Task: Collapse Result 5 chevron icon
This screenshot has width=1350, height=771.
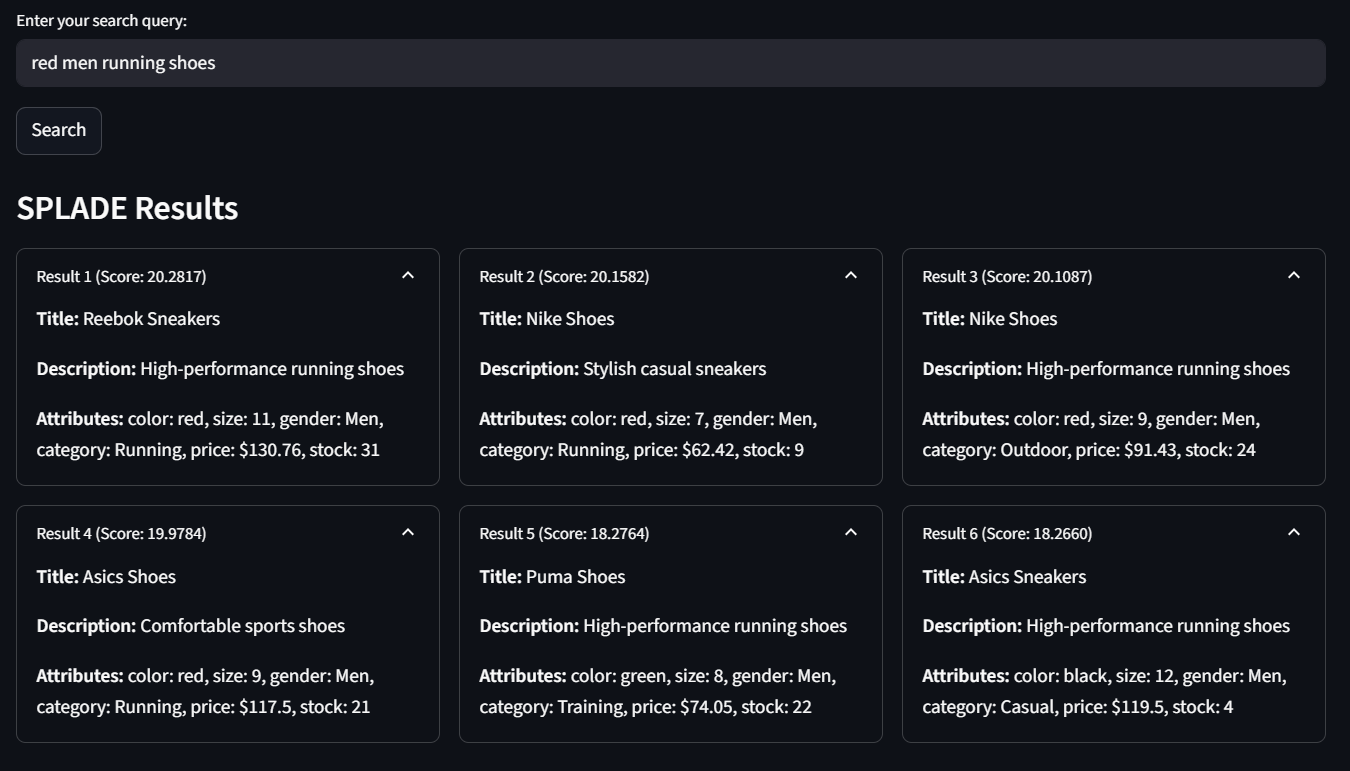Action: pos(851,532)
